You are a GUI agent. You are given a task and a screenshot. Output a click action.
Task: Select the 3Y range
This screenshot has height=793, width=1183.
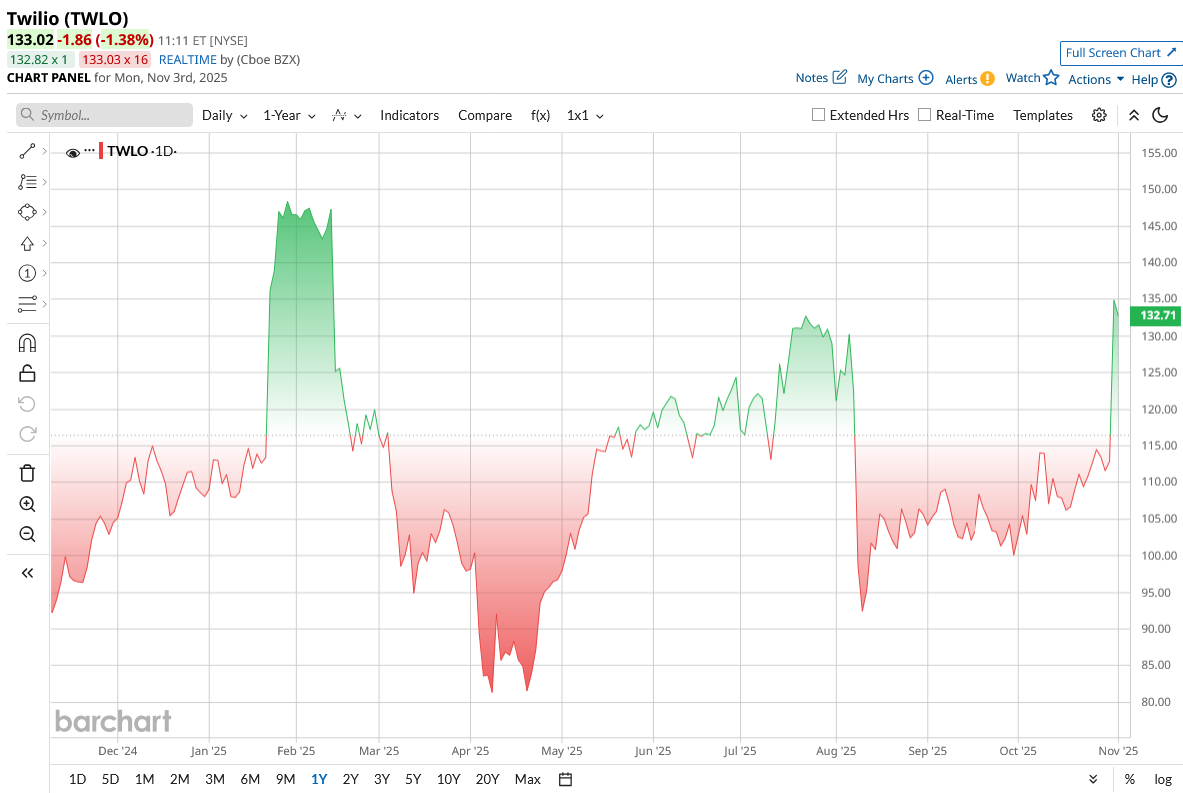coord(382,779)
